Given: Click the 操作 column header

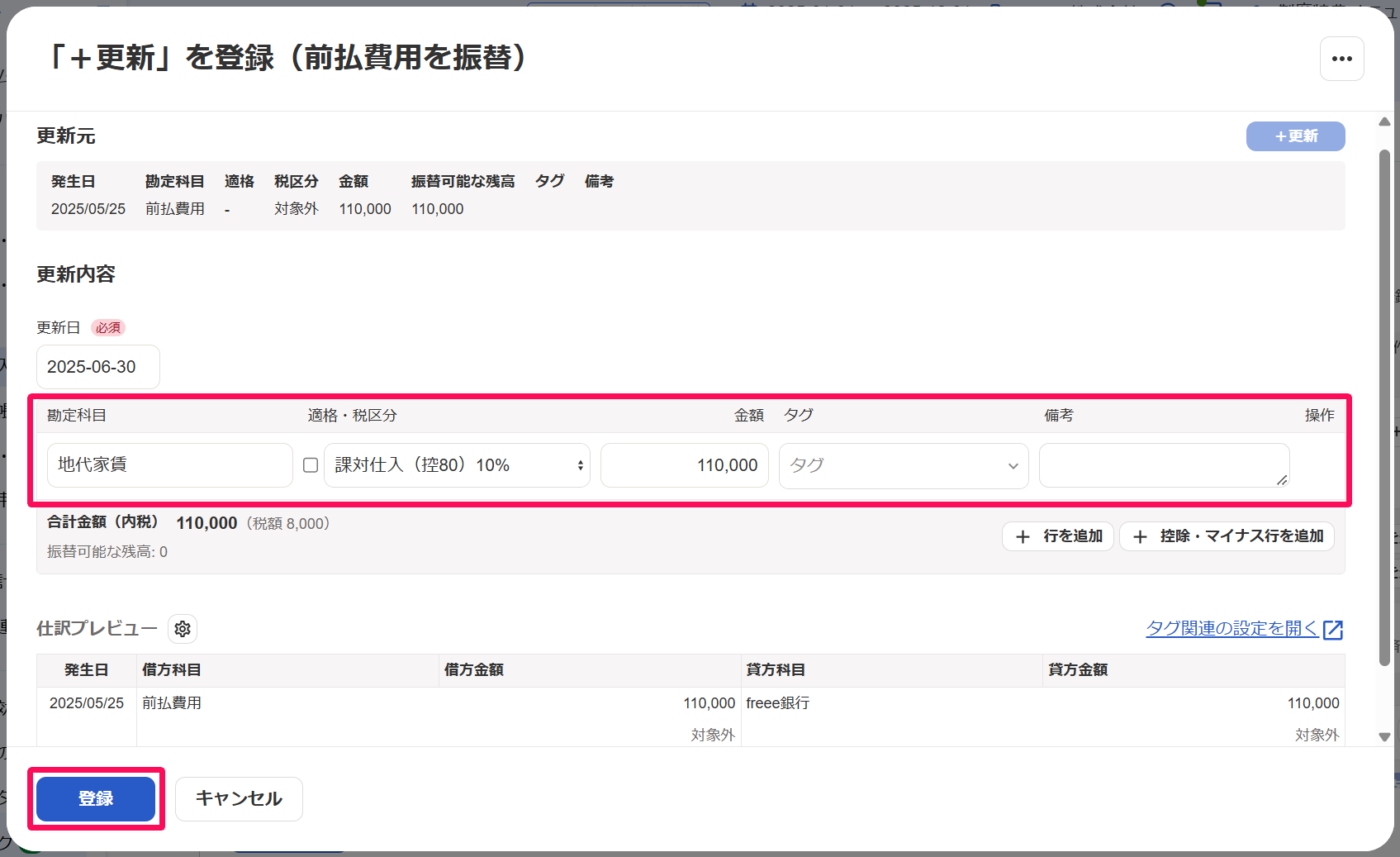Looking at the screenshot, I should click(1320, 416).
